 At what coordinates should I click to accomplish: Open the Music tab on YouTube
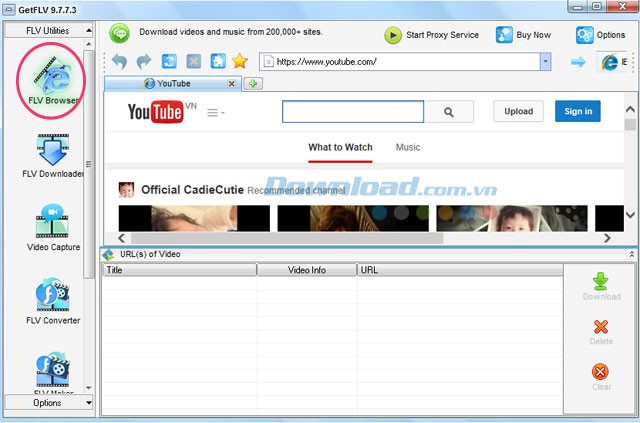click(x=408, y=147)
